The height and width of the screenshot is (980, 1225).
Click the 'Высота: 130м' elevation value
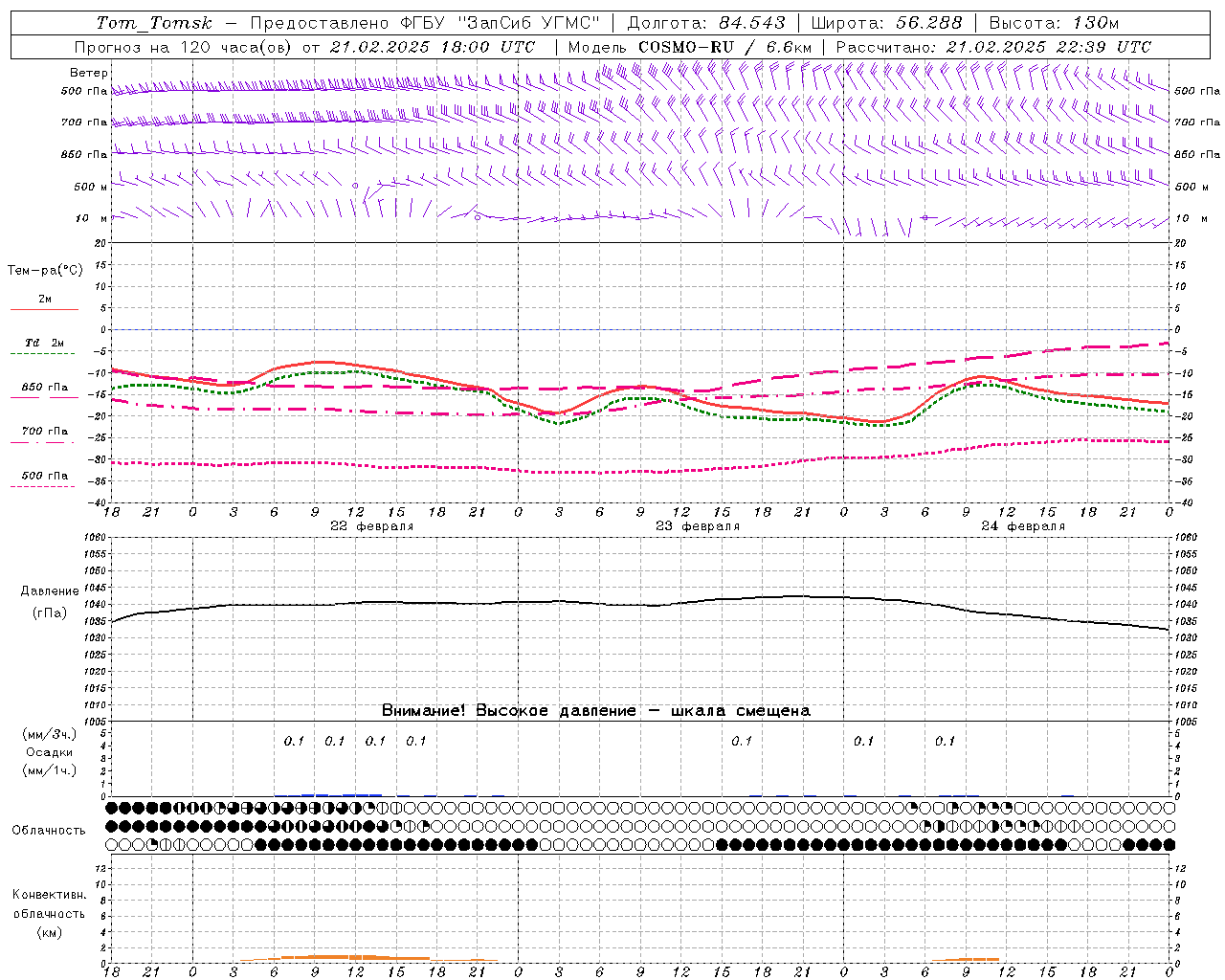(1054, 23)
